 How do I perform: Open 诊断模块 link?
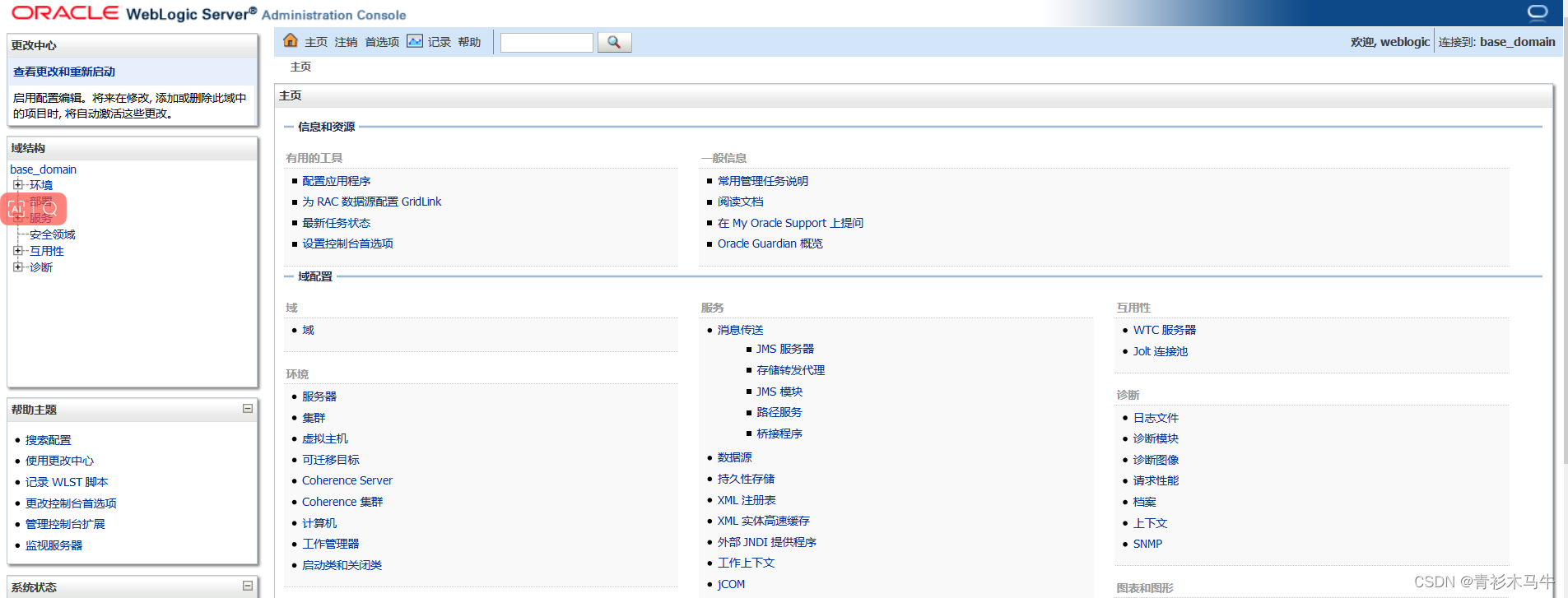1156,438
